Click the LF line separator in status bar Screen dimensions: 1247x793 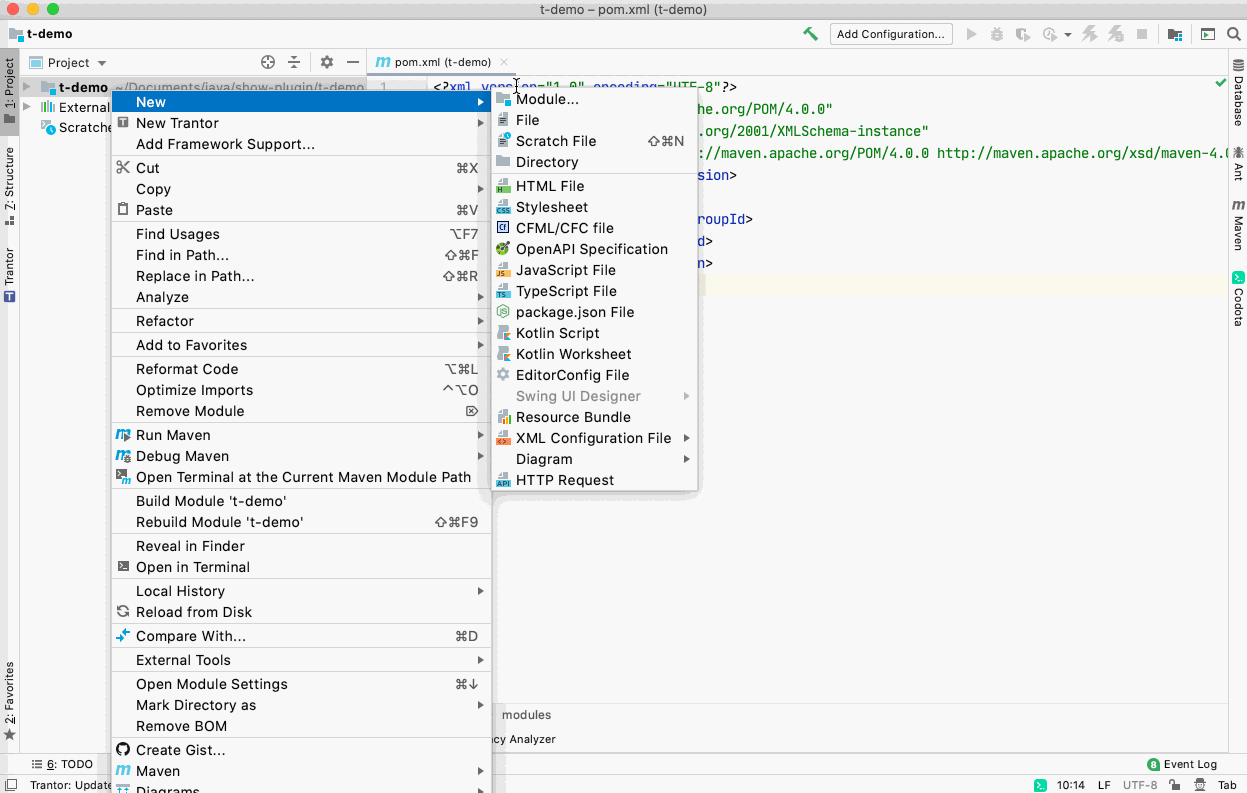click(x=1104, y=785)
